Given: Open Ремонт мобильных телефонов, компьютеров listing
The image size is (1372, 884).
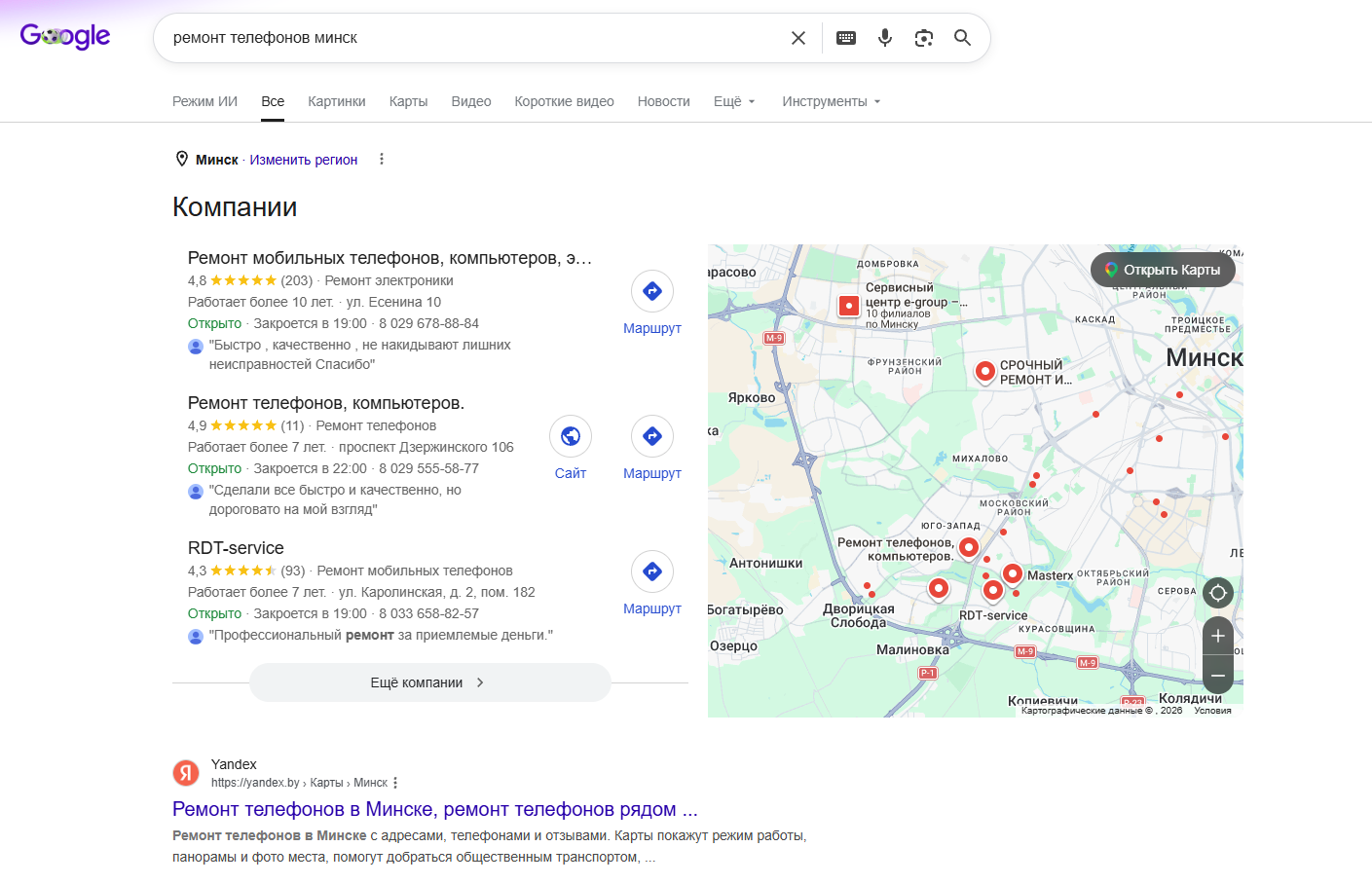Looking at the screenshot, I should tap(389, 258).
